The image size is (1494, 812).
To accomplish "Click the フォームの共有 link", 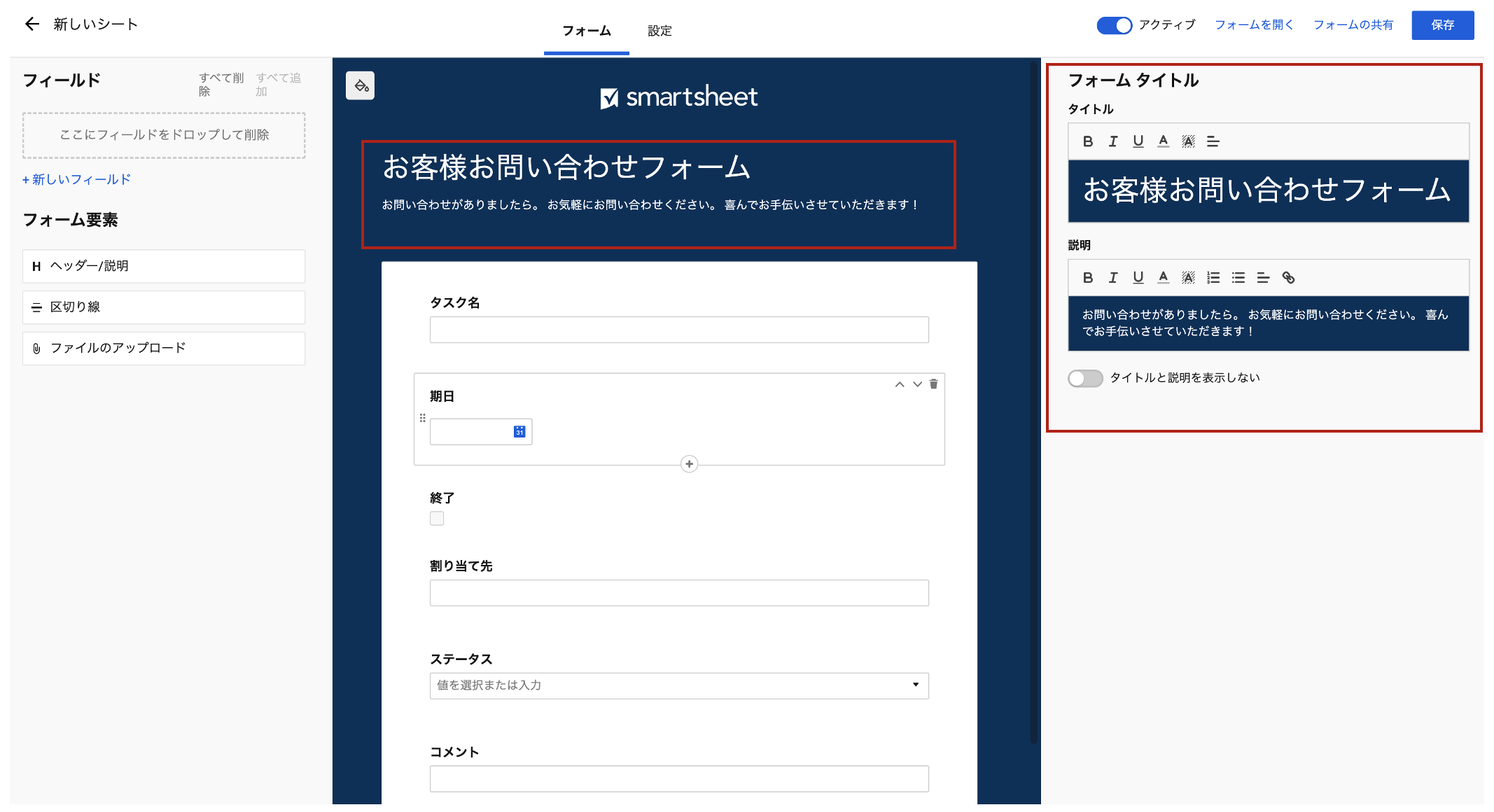I will [1353, 24].
